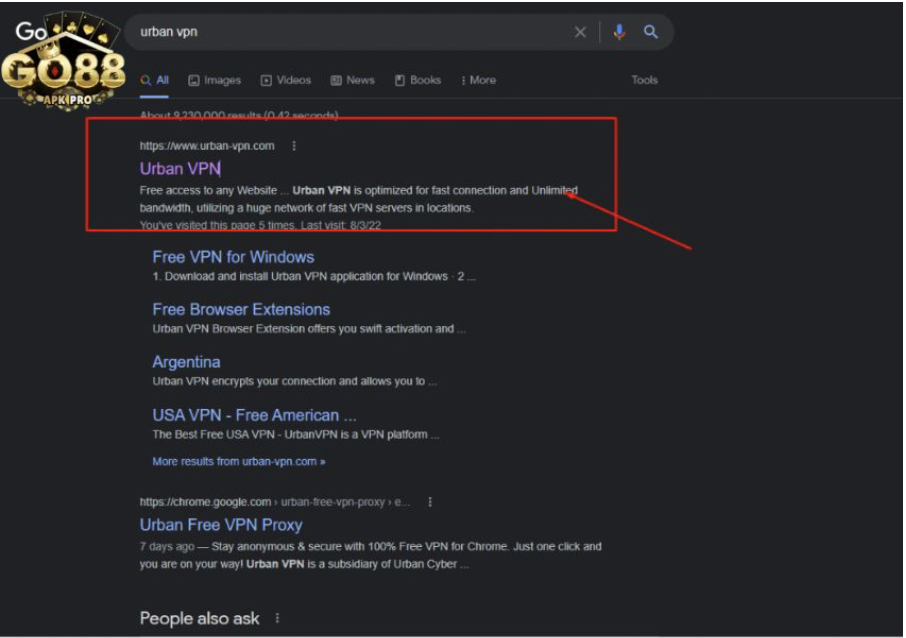The width and height of the screenshot is (906, 638).
Task: Open the Tools options
Action: (x=644, y=80)
